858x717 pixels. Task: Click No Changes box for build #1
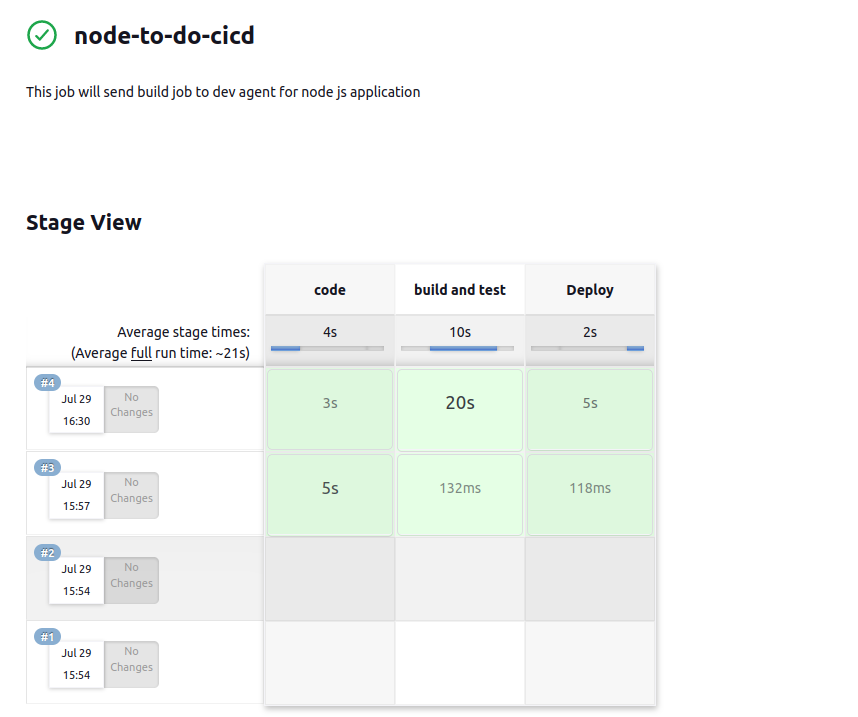coord(131,664)
